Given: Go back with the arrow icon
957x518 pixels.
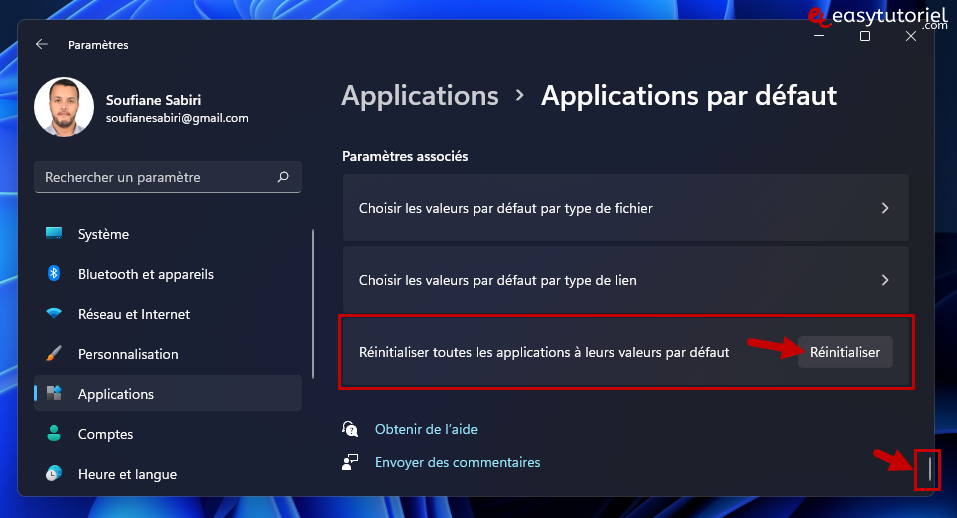Looking at the screenshot, I should pyautogui.click(x=42, y=44).
